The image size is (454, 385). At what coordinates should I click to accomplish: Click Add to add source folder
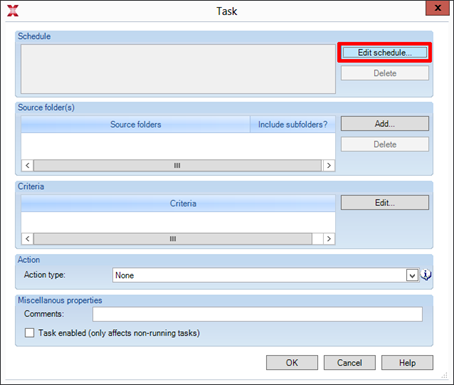click(x=385, y=124)
